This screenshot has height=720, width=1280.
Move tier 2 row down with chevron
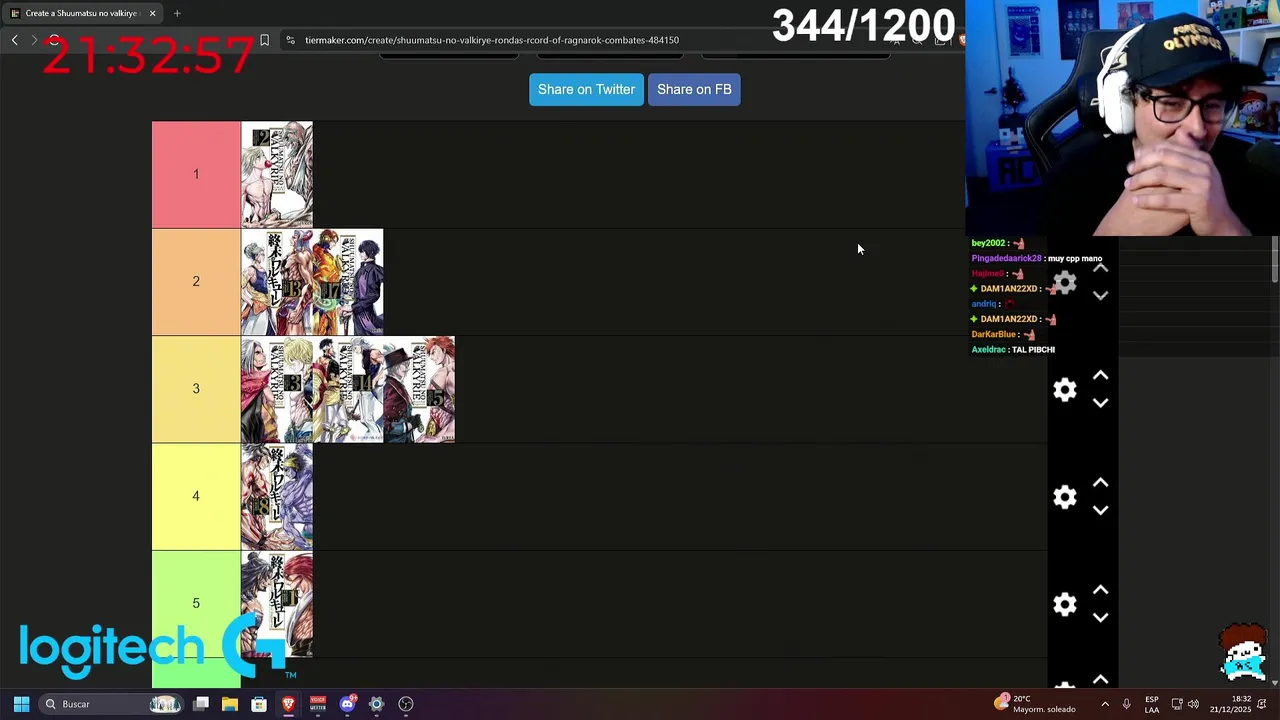point(1100,296)
